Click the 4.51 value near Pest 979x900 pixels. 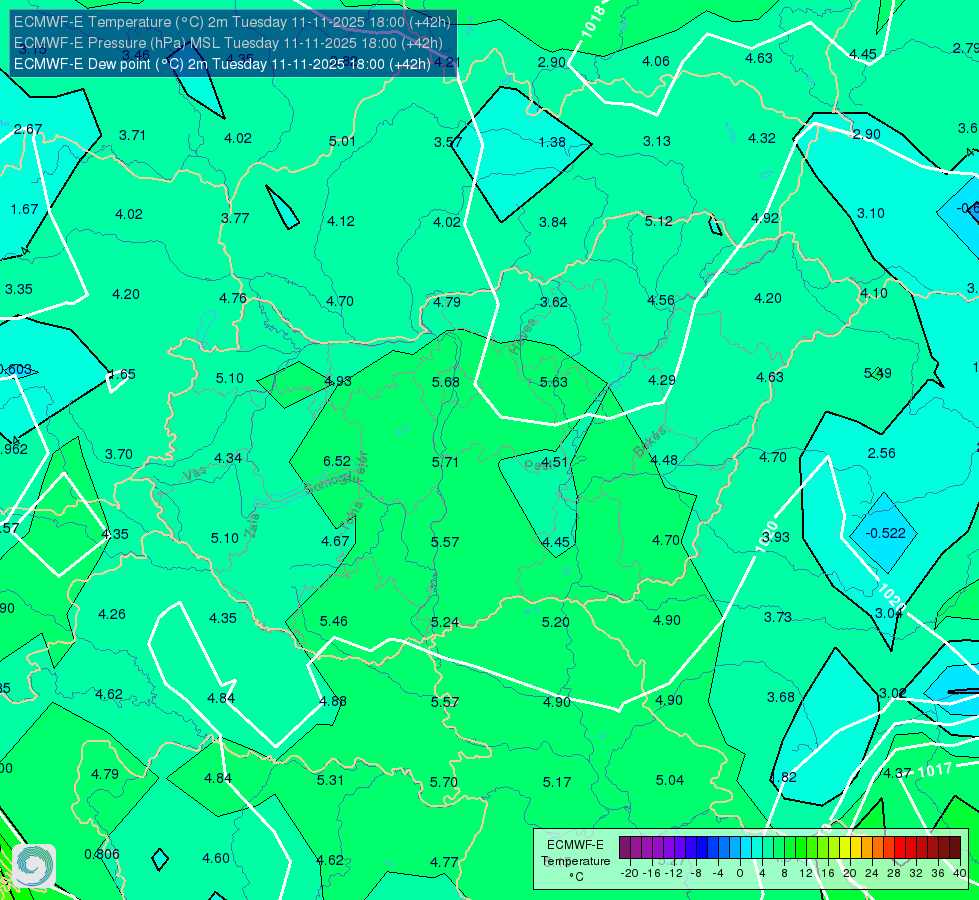click(554, 462)
